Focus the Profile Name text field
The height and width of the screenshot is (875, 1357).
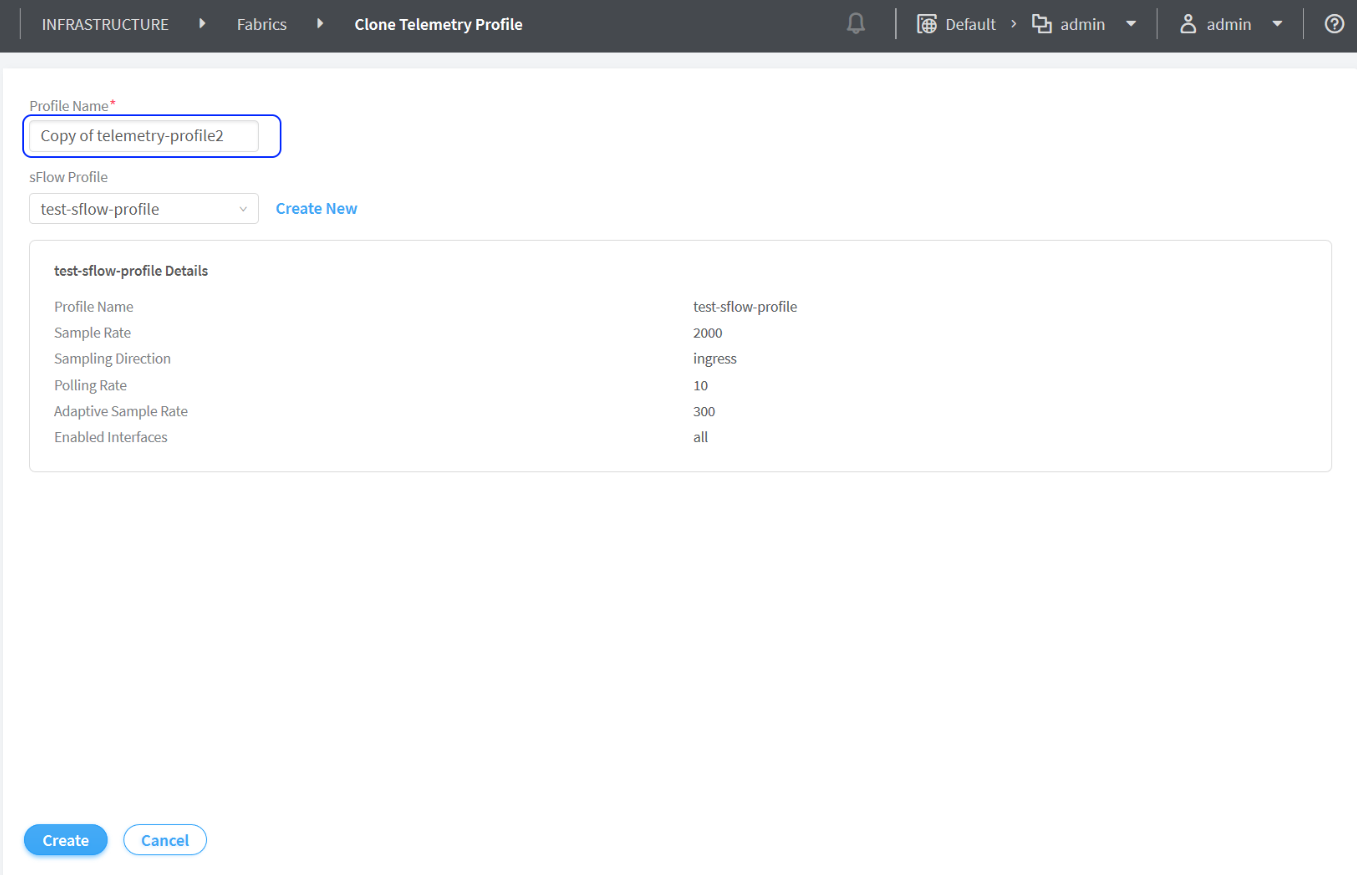click(144, 136)
